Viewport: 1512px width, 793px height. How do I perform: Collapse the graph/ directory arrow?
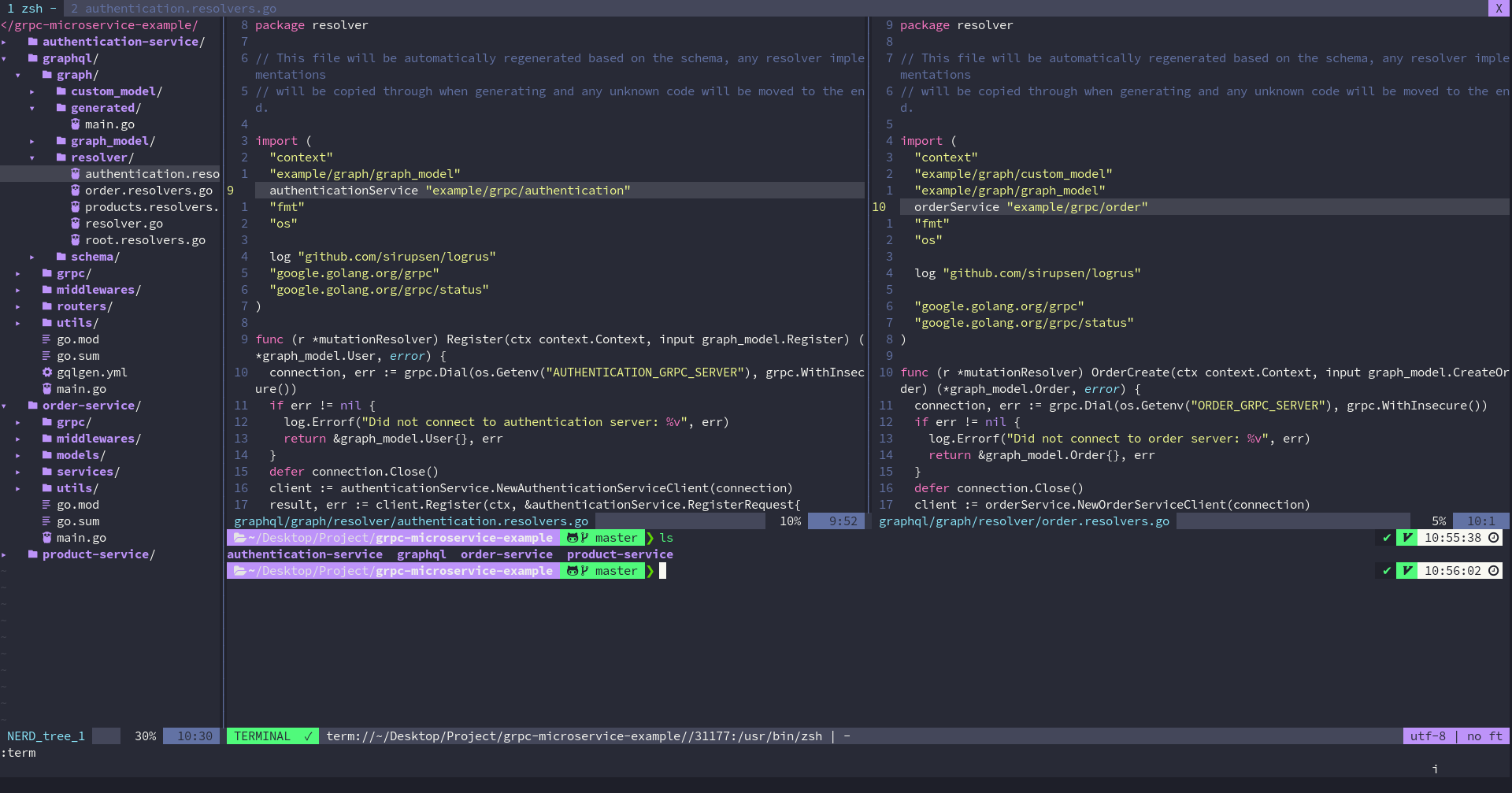(x=18, y=75)
